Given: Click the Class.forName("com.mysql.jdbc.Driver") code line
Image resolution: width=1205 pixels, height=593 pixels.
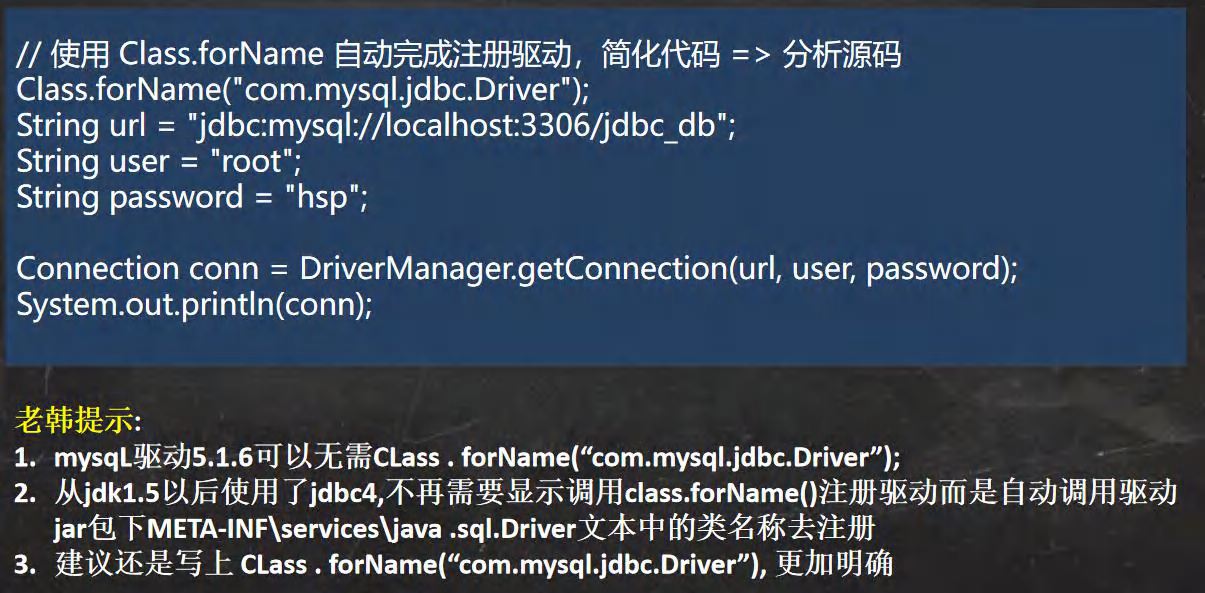Looking at the screenshot, I should click(x=303, y=90).
